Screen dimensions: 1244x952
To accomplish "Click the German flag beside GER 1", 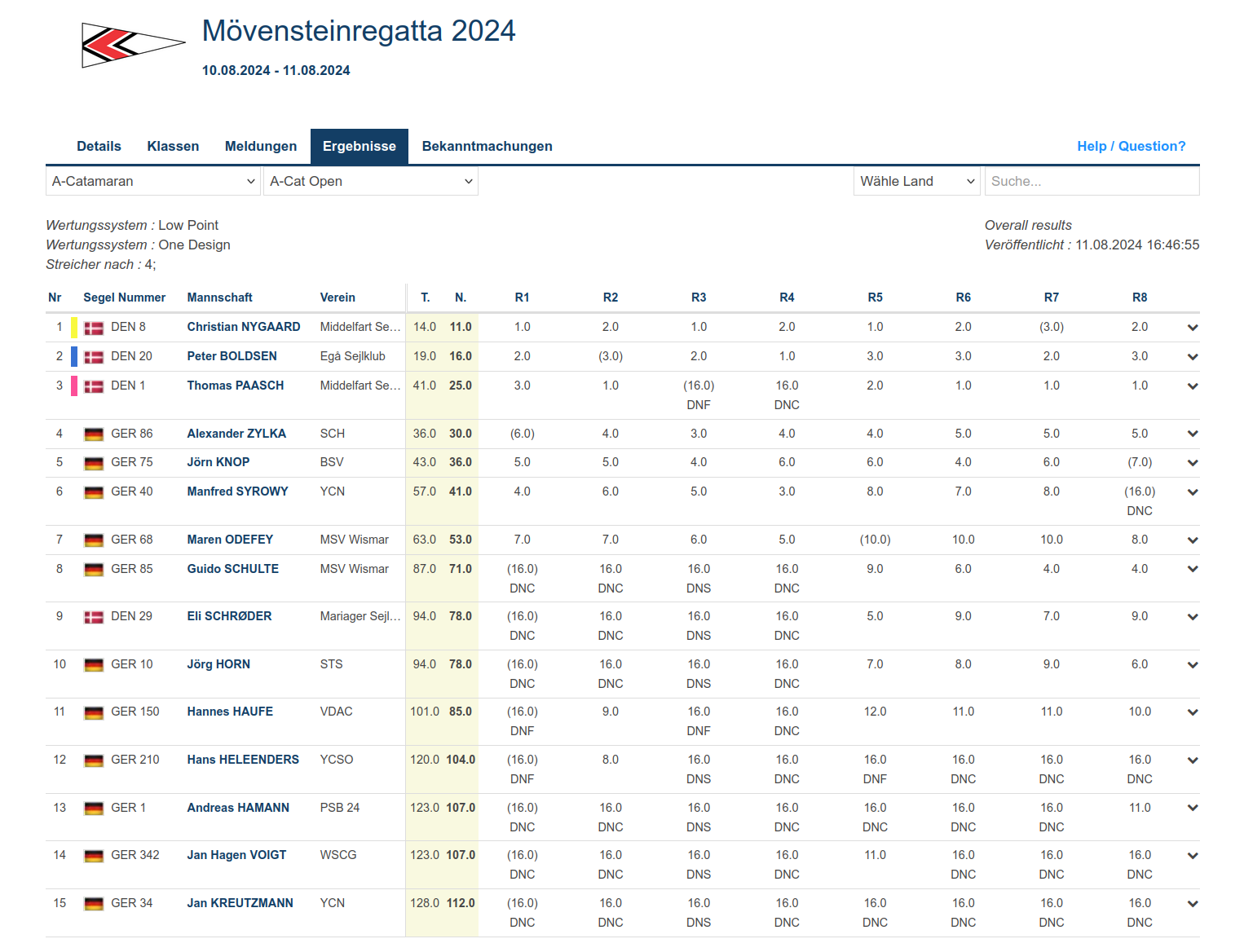I will (x=94, y=809).
